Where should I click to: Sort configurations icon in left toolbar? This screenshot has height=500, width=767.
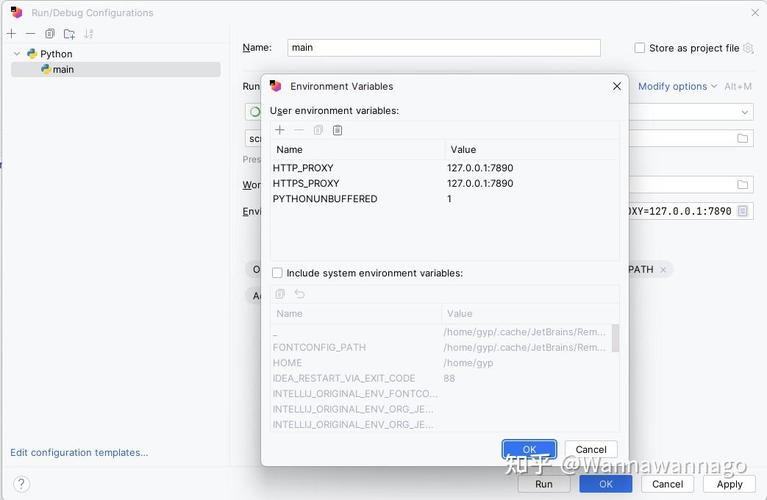[x=89, y=34]
